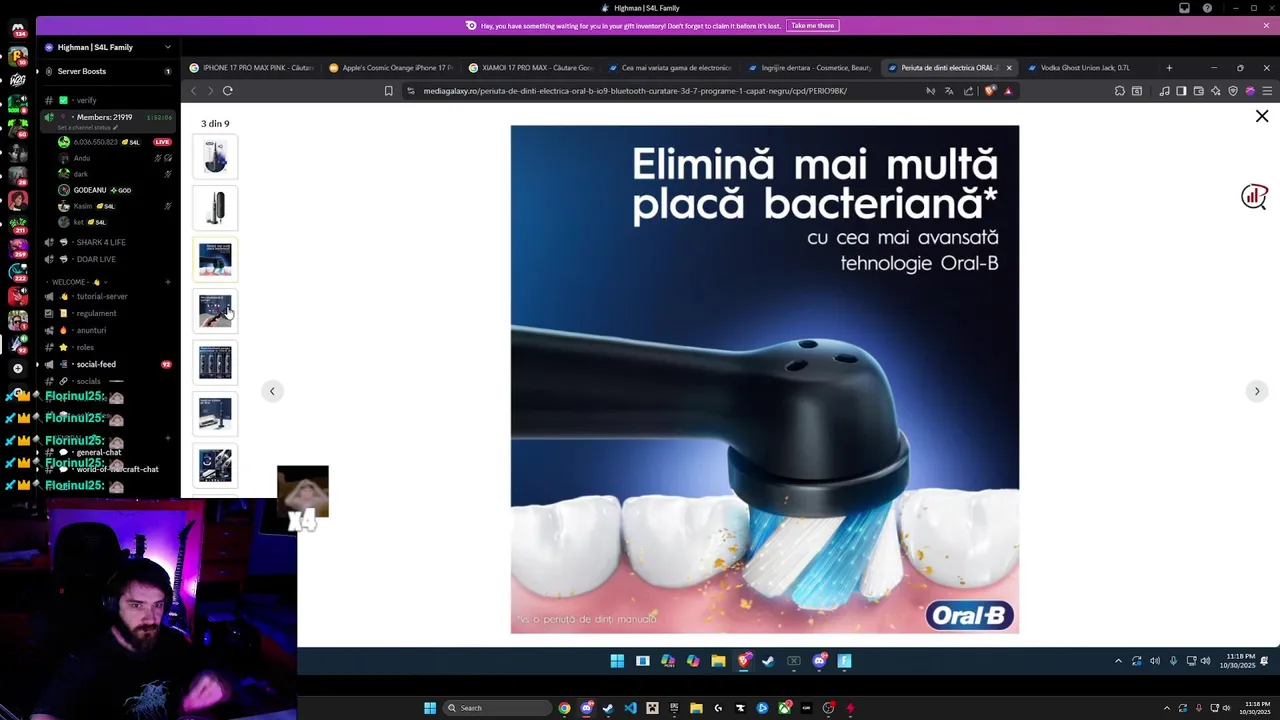The image size is (1280, 720).
Task: Select first product thumbnail in gallery strip
Action: tap(215, 157)
